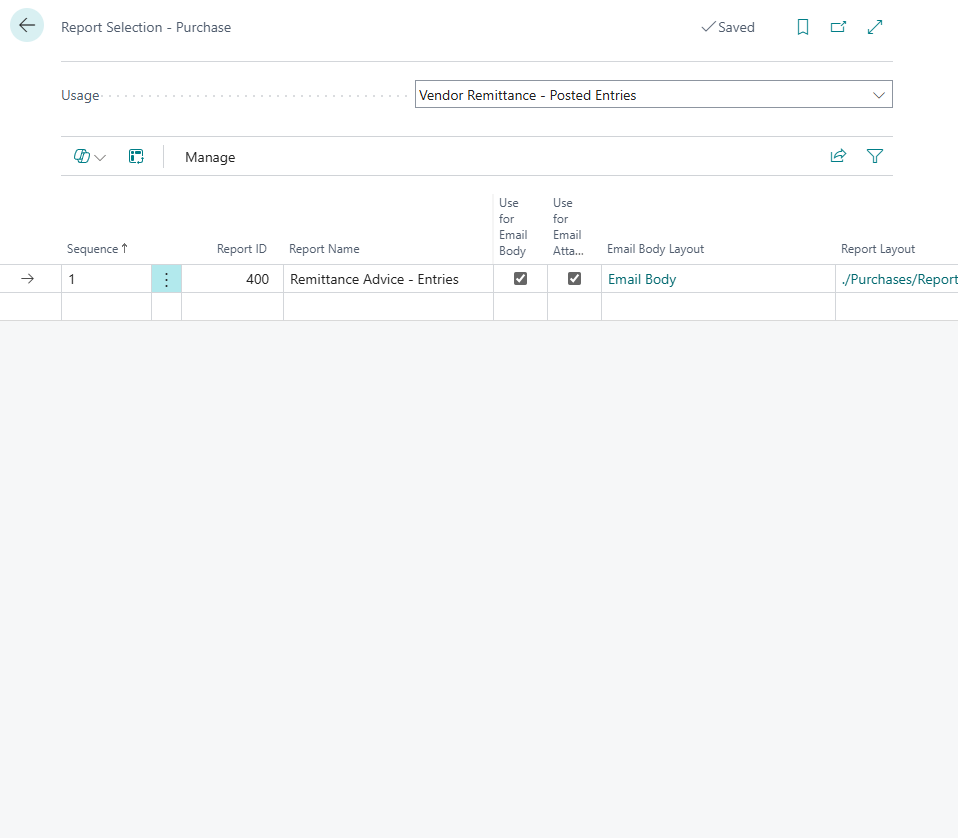Viewport: 958px width, 838px height.
Task: Open the Manage menu
Action: (x=210, y=157)
